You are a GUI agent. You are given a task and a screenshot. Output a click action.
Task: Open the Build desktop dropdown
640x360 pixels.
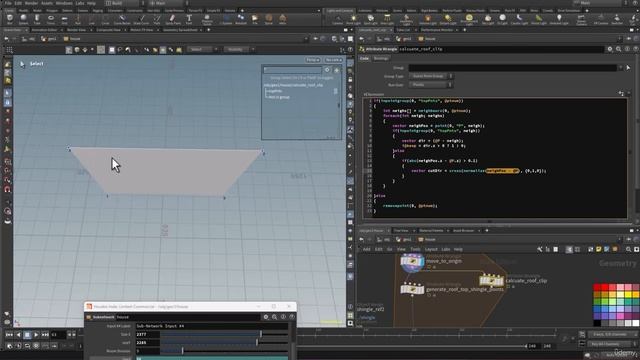click(x=124, y=3)
